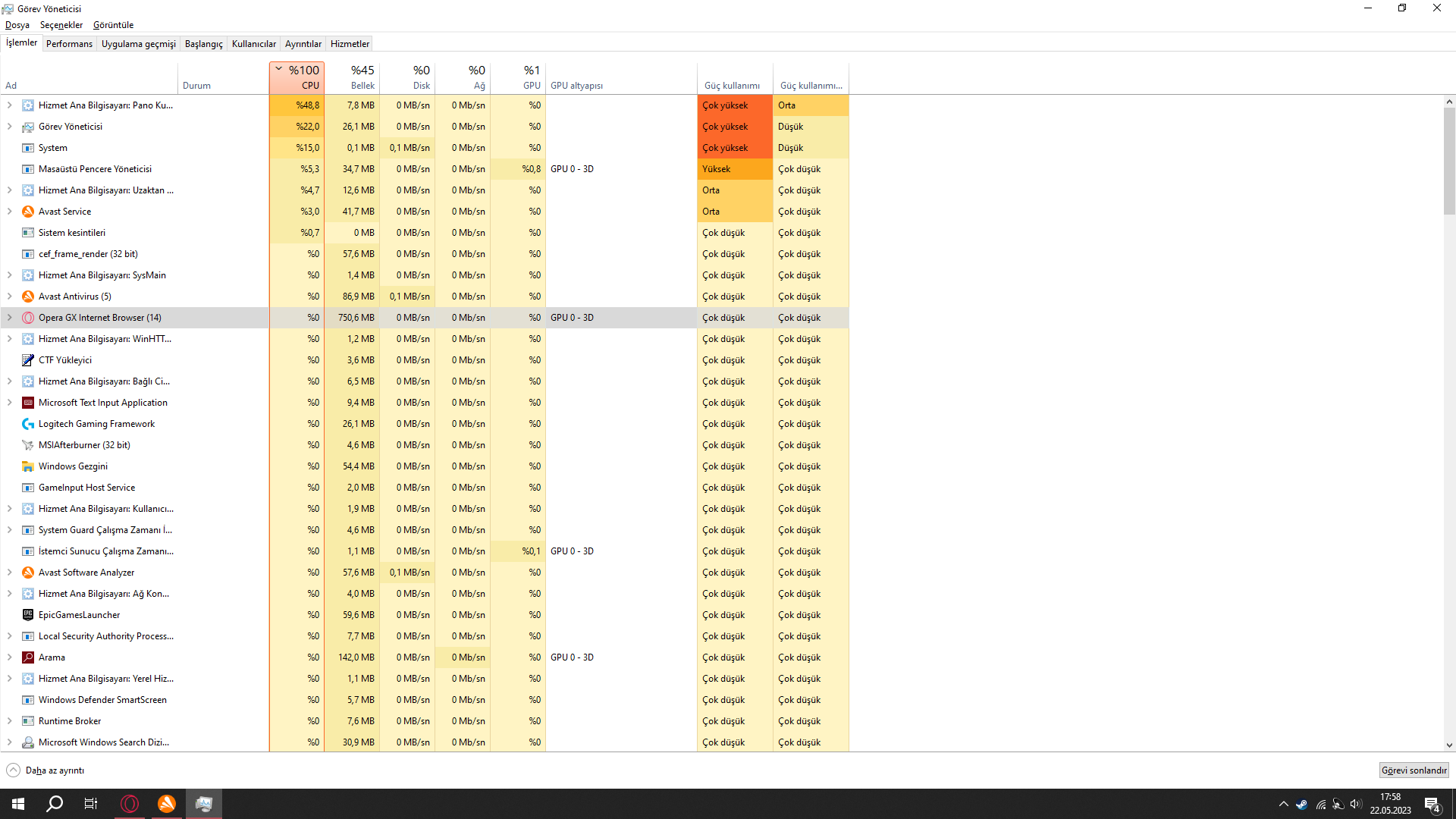The width and height of the screenshot is (1456, 819).
Task: Click the Görev Yöneticisi process icon
Action: 28,127
